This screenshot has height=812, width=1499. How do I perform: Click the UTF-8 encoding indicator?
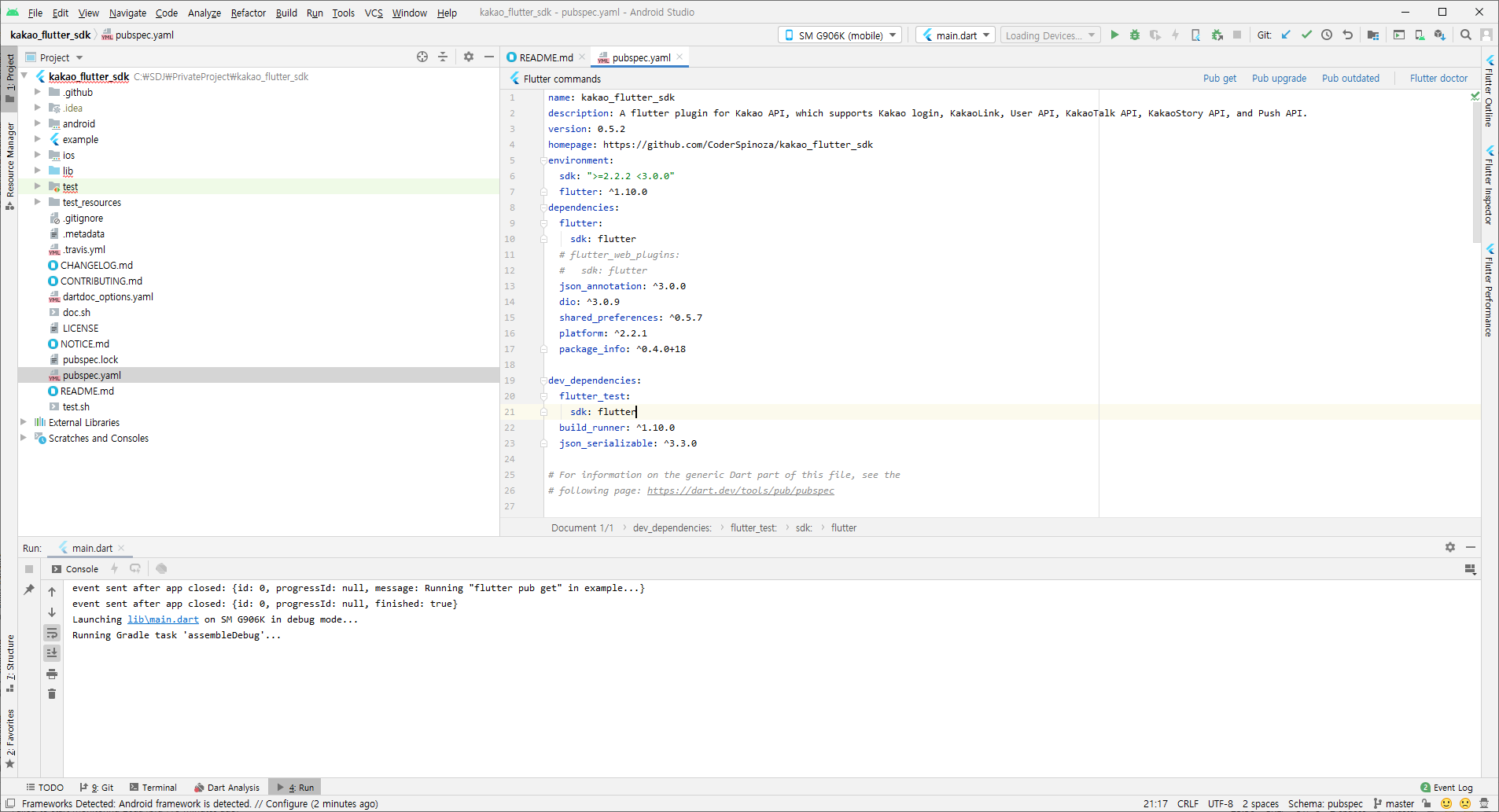[1220, 803]
